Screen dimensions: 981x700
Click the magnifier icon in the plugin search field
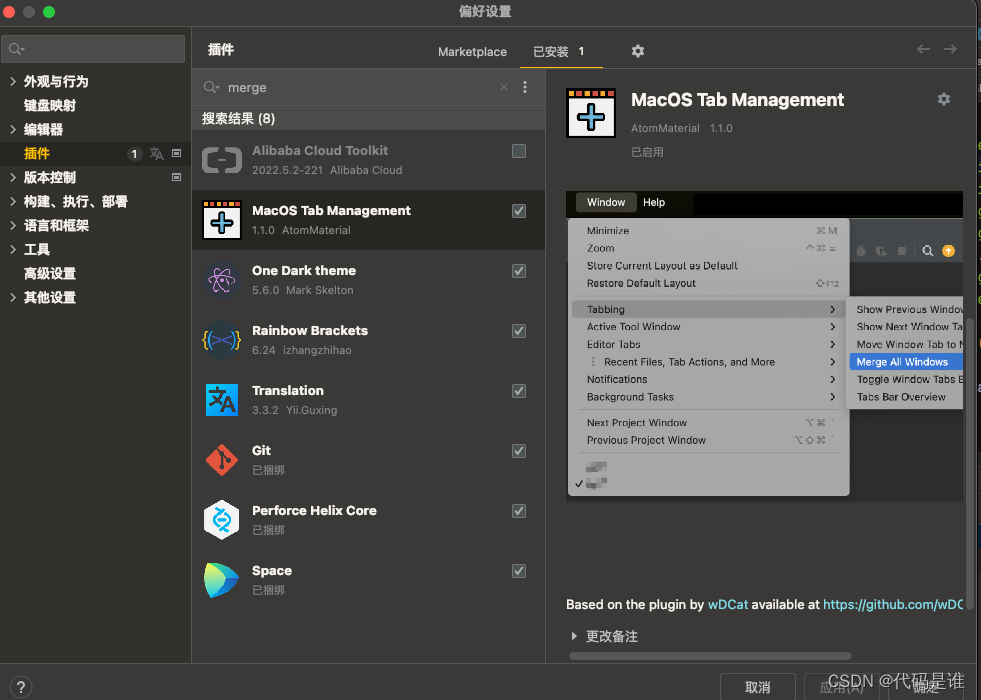click(211, 87)
